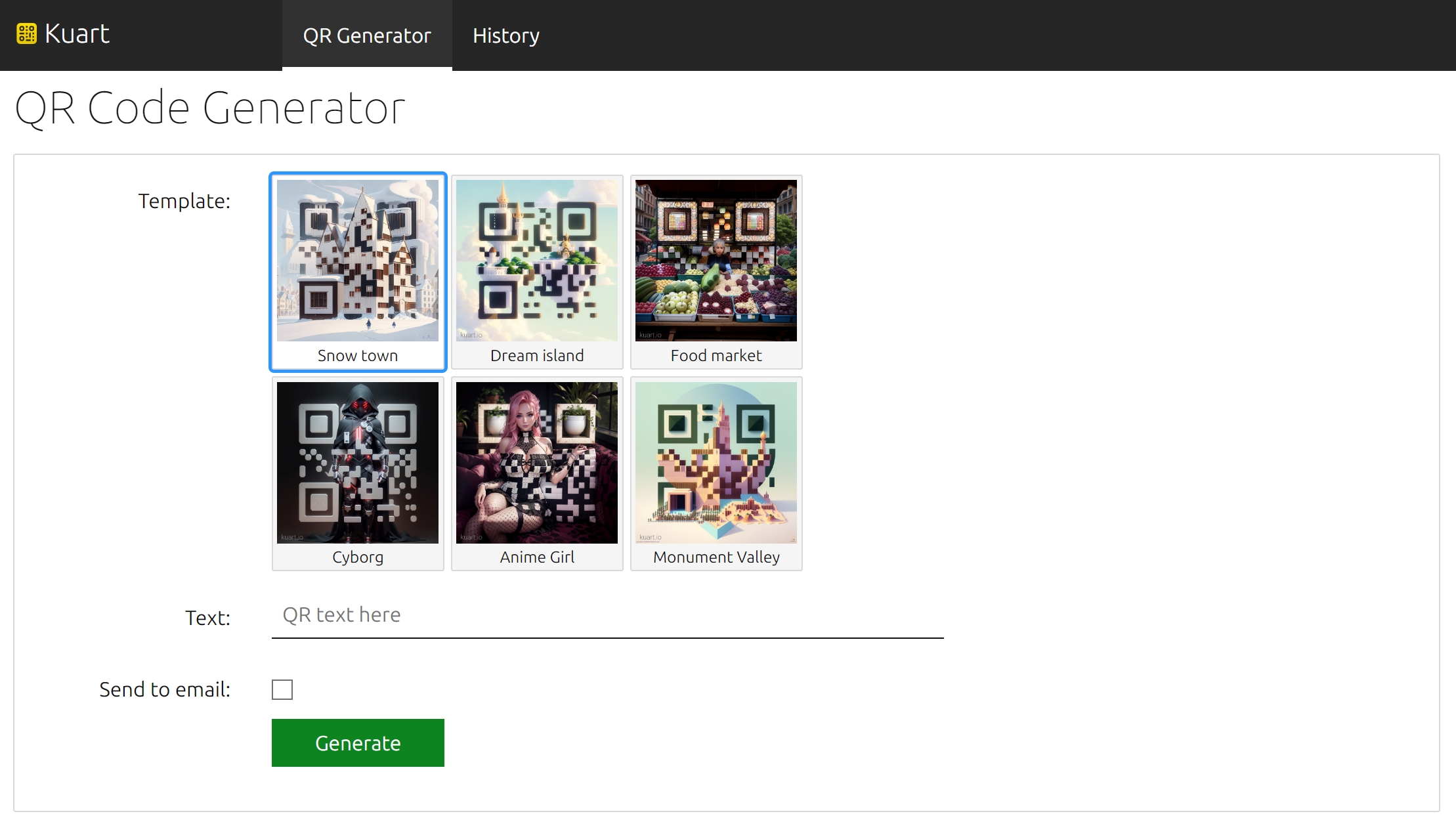Click the Kuart logo icon
1456x820 pixels.
pyautogui.click(x=27, y=33)
